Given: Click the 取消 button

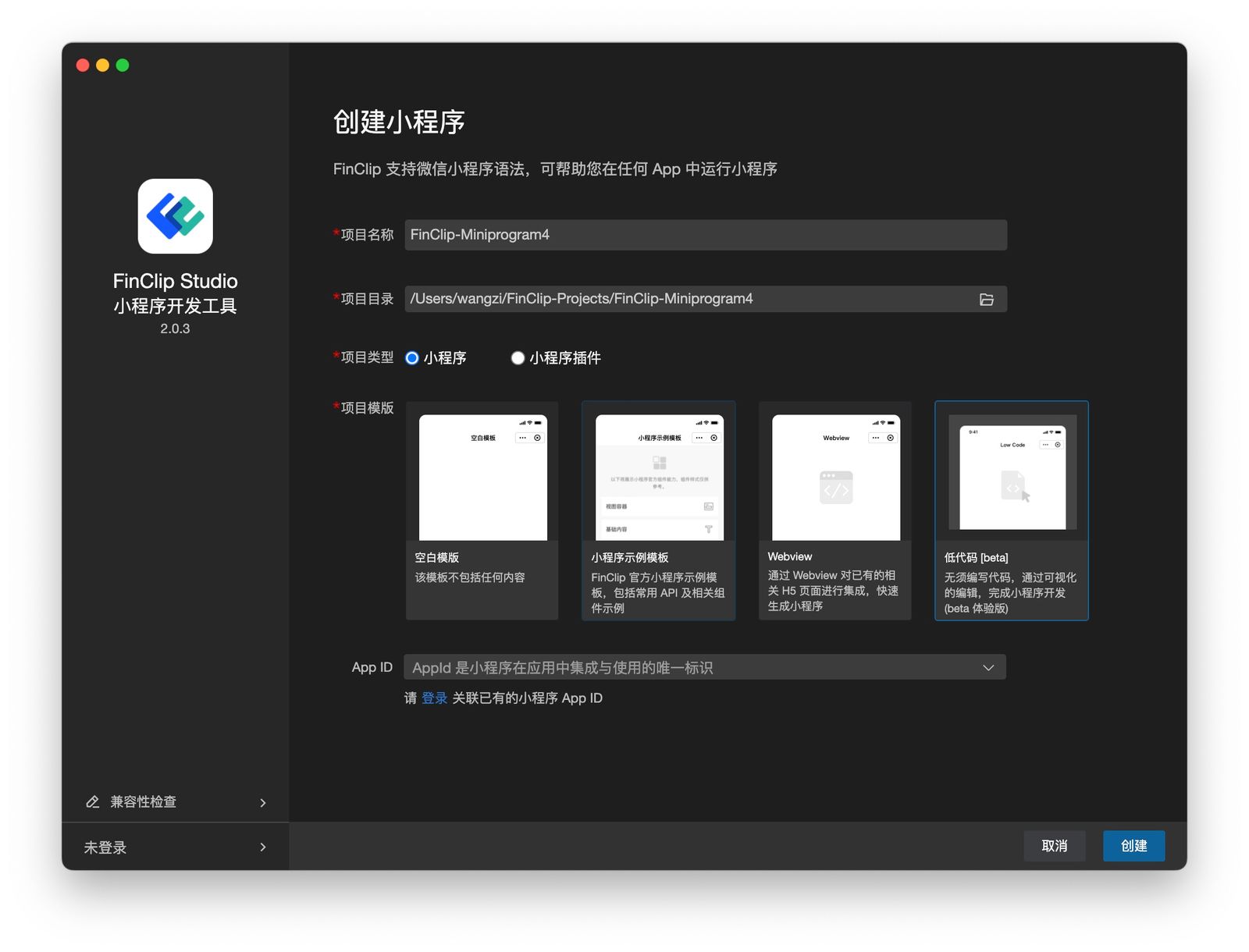Looking at the screenshot, I should (1055, 846).
